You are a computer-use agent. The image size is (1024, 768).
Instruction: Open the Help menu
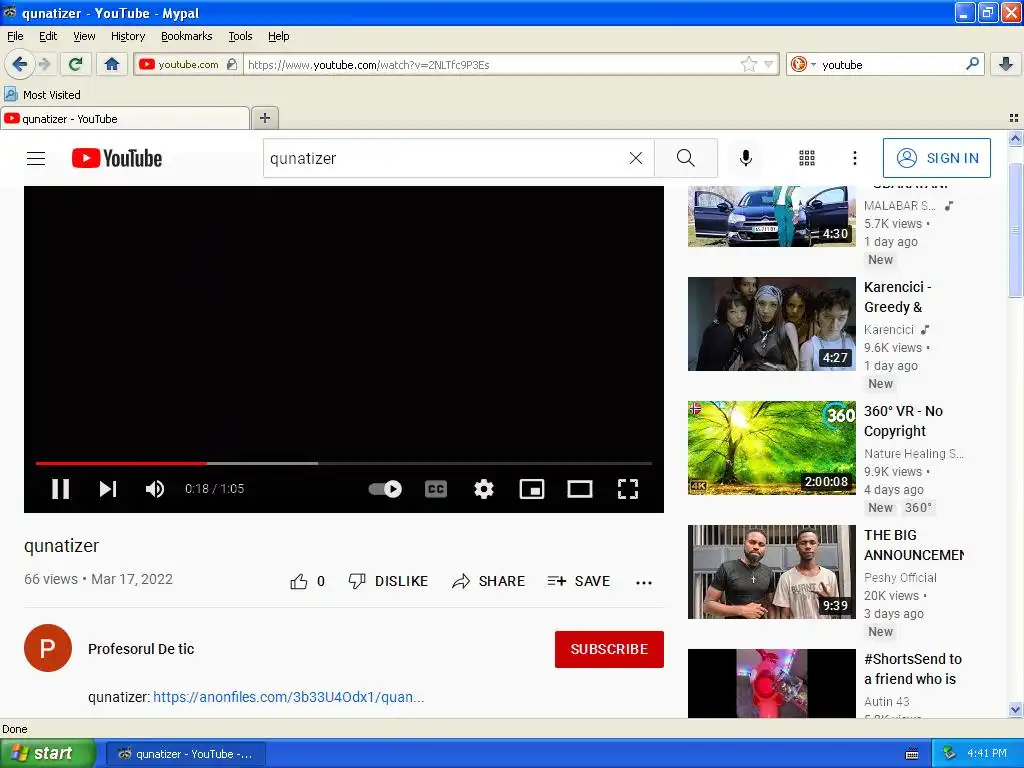(279, 36)
